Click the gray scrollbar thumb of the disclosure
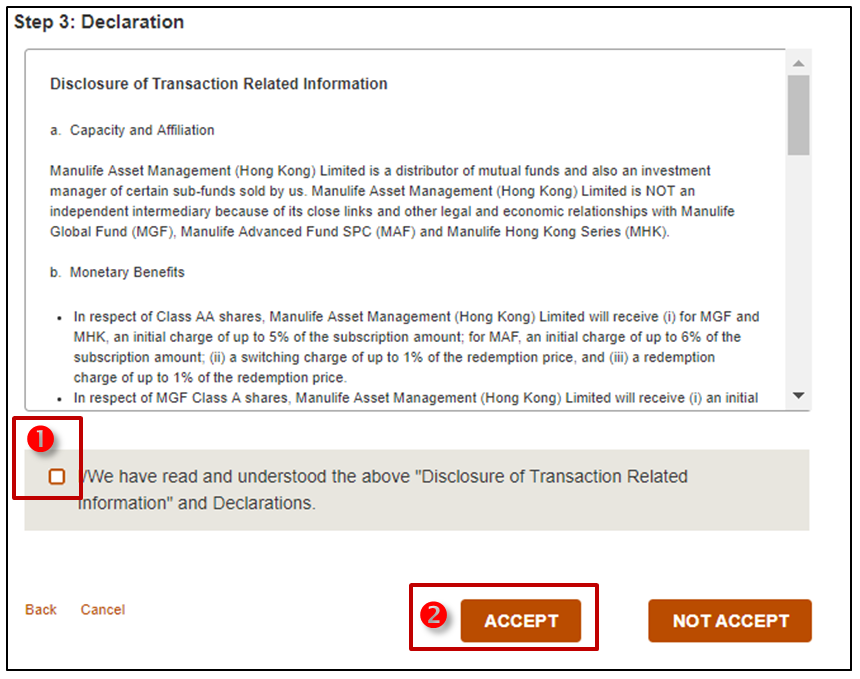Viewport: 860px width, 679px height. coord(798,115)
